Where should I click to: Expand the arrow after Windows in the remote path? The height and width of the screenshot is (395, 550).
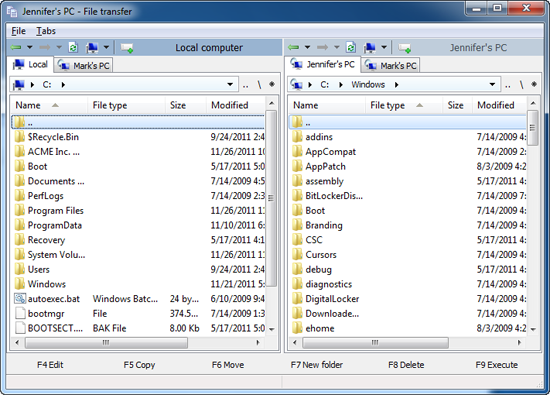tap(396, 85)
